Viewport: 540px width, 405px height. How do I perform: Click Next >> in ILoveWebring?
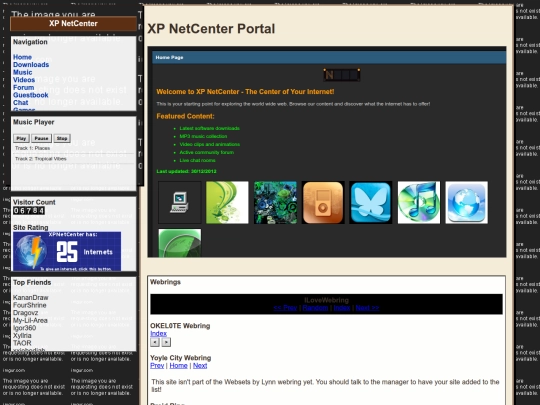pyautogui.click(x=367, y=308)
